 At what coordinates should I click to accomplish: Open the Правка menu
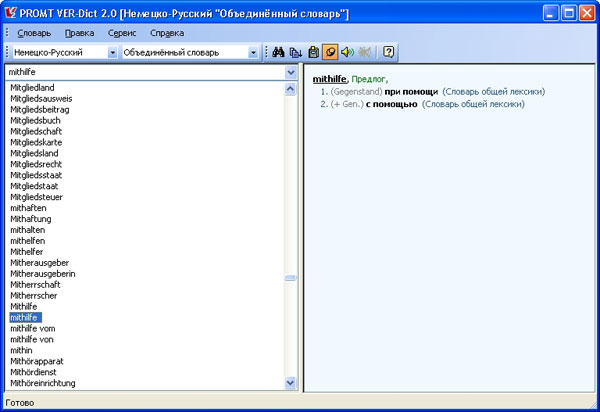click(80, 33)
